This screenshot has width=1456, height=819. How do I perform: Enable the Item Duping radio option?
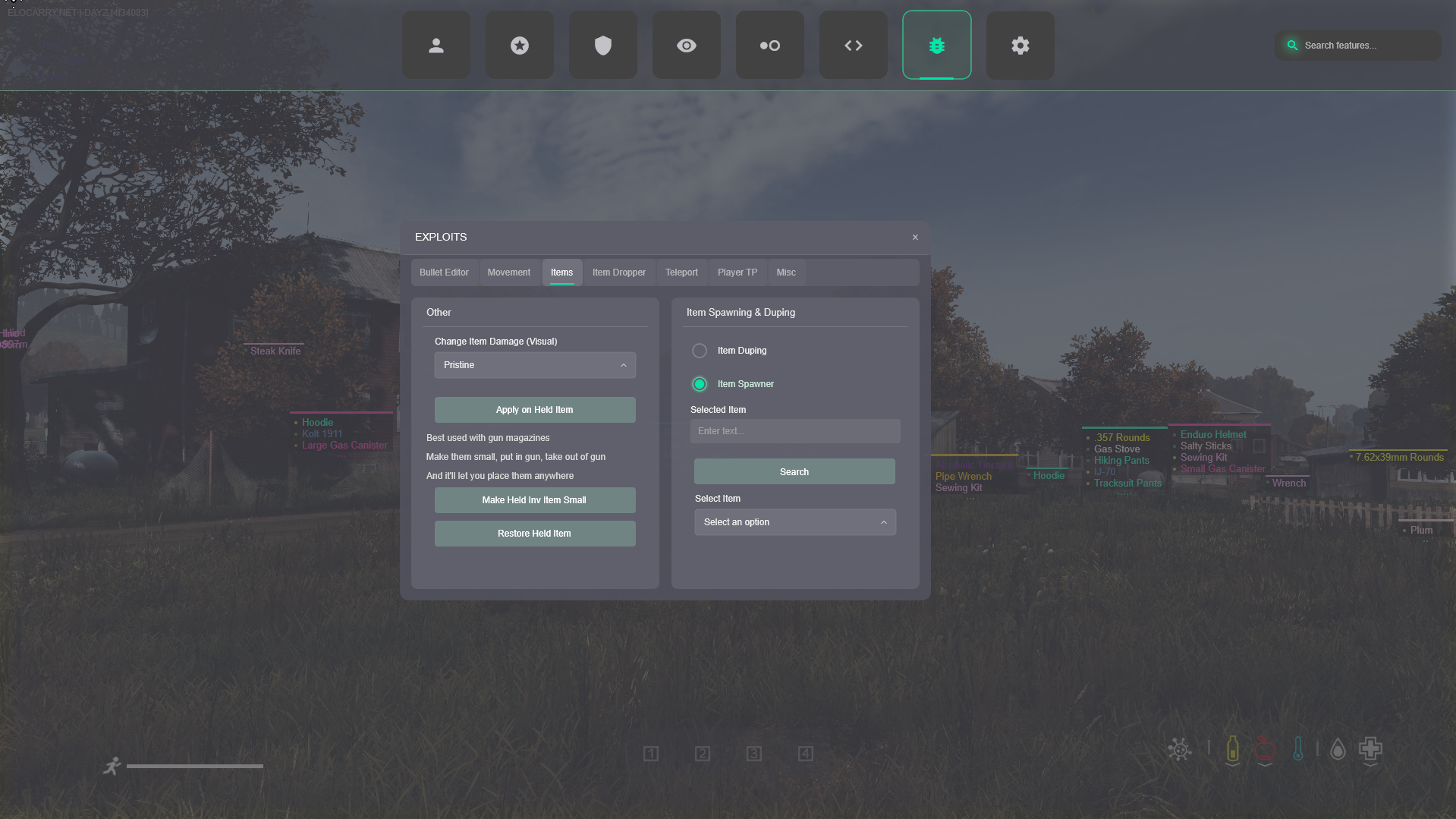coord(700,351)
